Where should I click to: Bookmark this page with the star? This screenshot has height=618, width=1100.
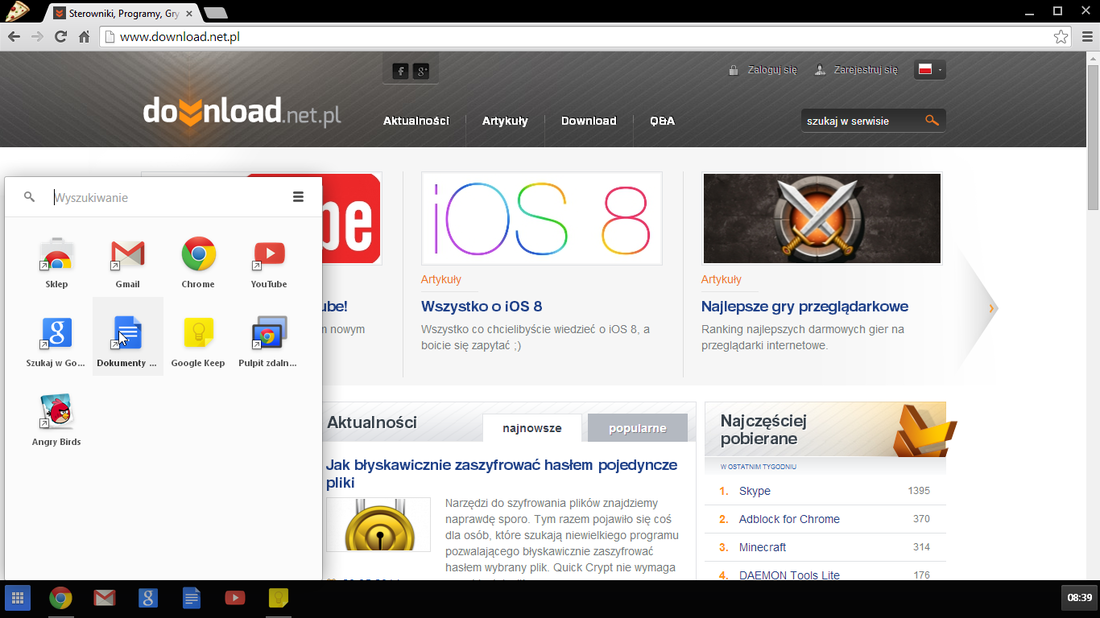1061,36
